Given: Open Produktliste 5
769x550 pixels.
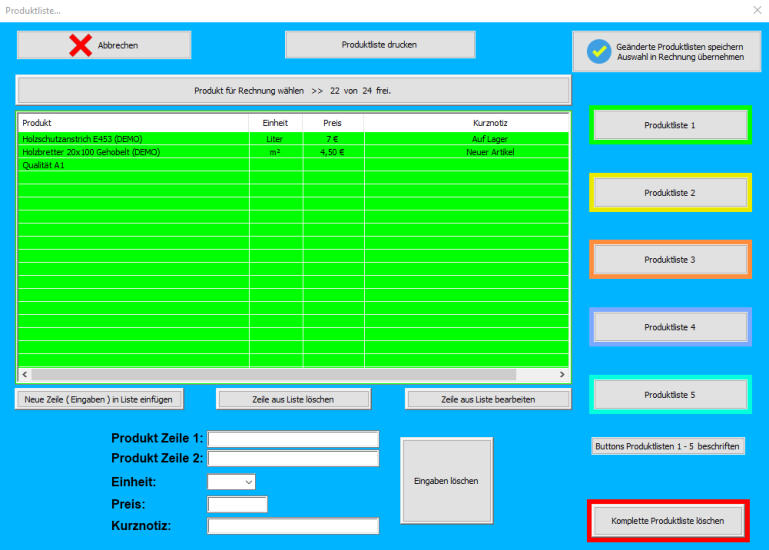Looking at the screenshot, I should coord(669,395).
